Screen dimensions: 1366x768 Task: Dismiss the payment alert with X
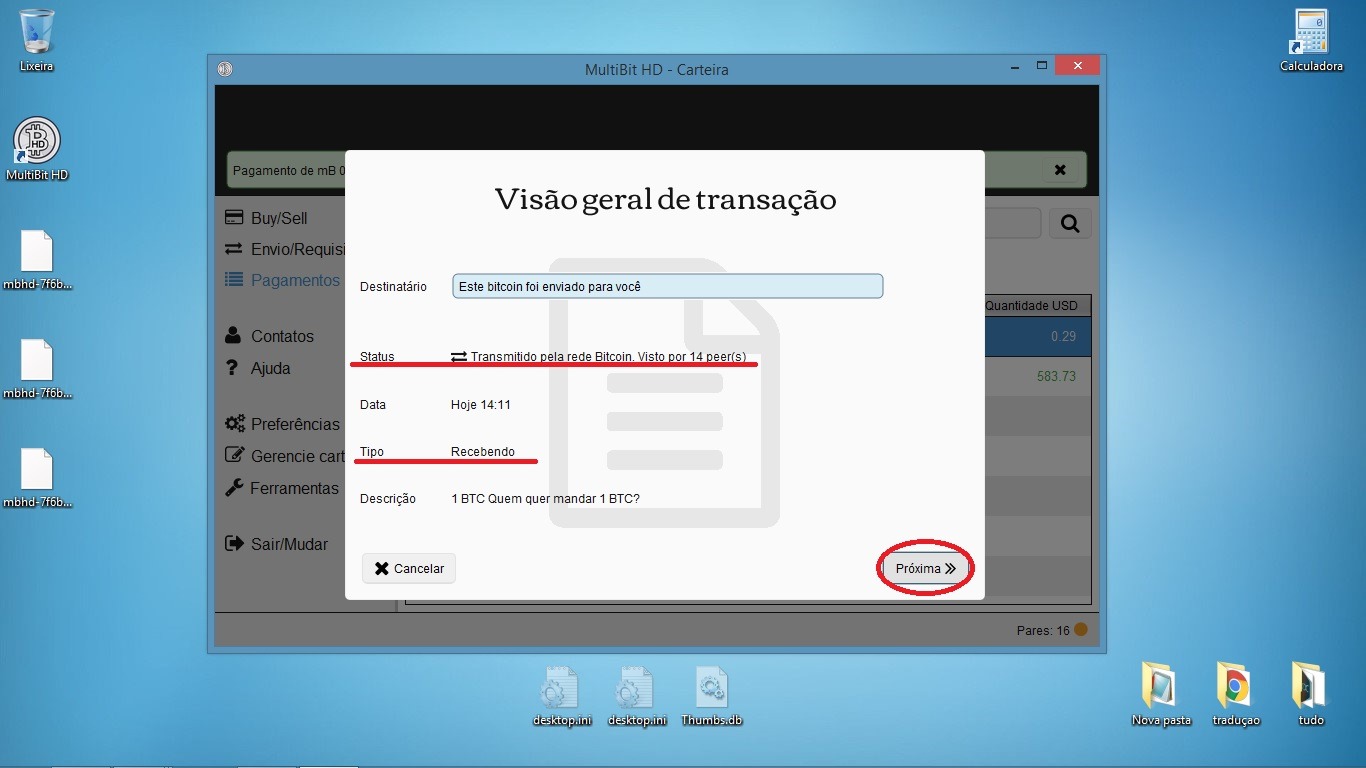coord(1060,170)
